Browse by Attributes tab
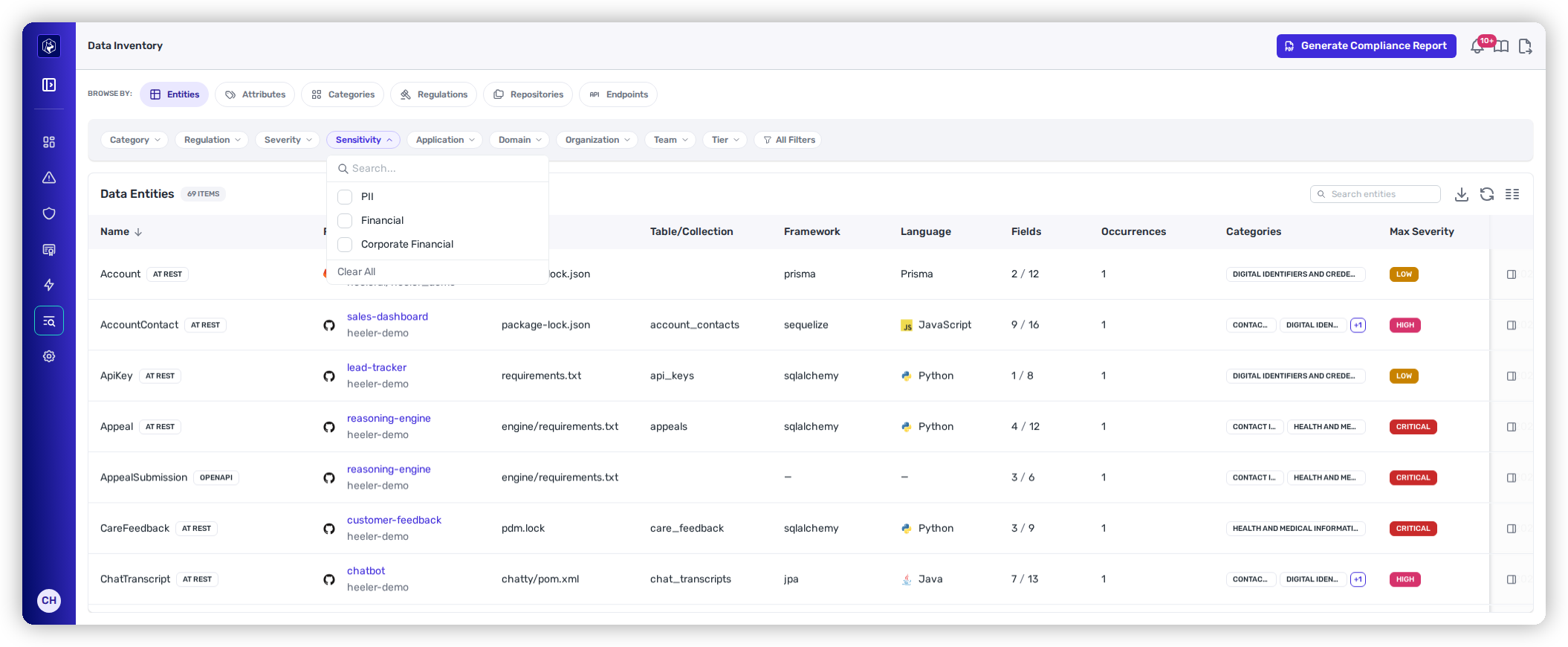The width and height of the screenshot is (1568, 647). [x=255, y=94]
